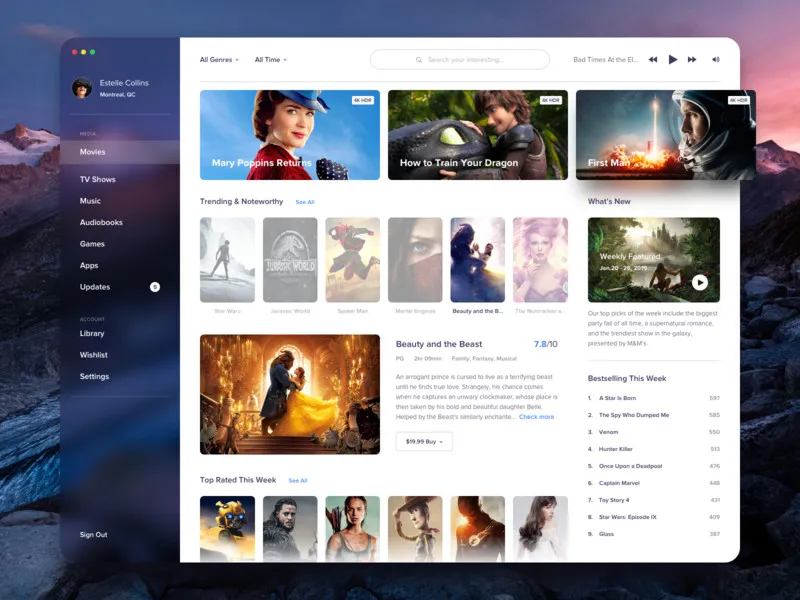The width and height of the screenshot is (800, 600).
Task: Open How to Train Your Dragon banner
Action: tap(478, 135)
